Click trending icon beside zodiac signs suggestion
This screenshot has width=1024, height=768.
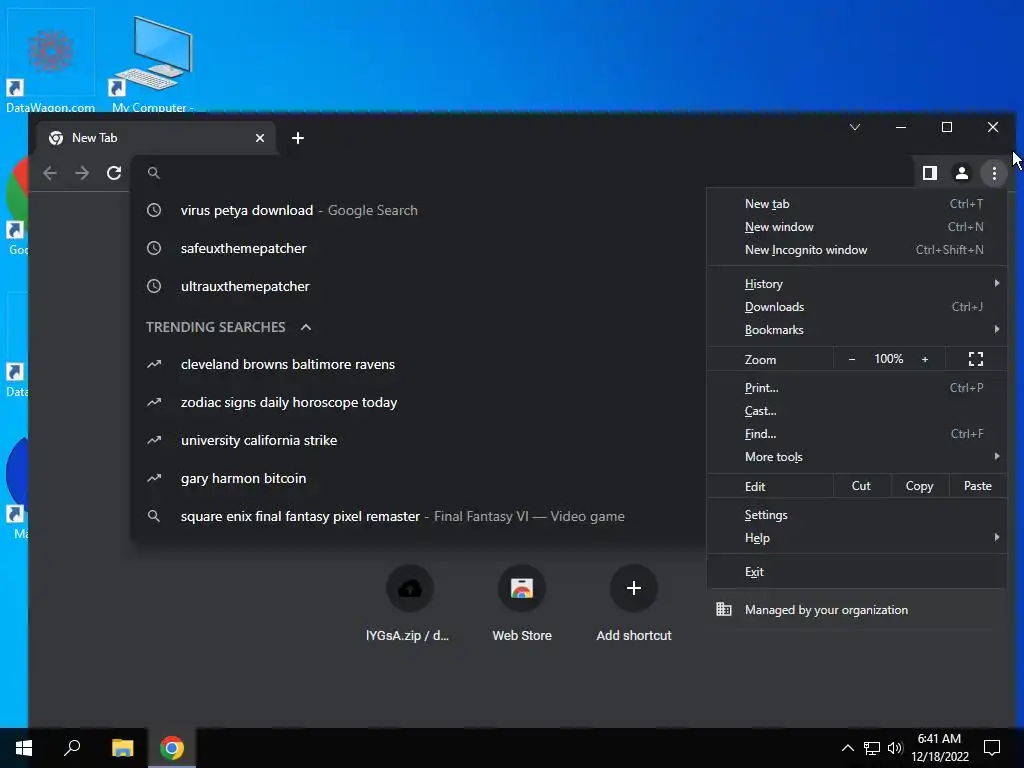pyautogui.click(x=153, y=402)
